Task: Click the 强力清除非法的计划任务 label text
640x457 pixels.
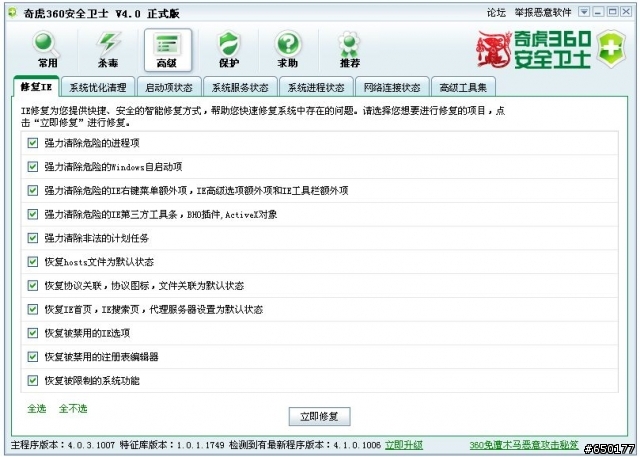Action: 96,238
